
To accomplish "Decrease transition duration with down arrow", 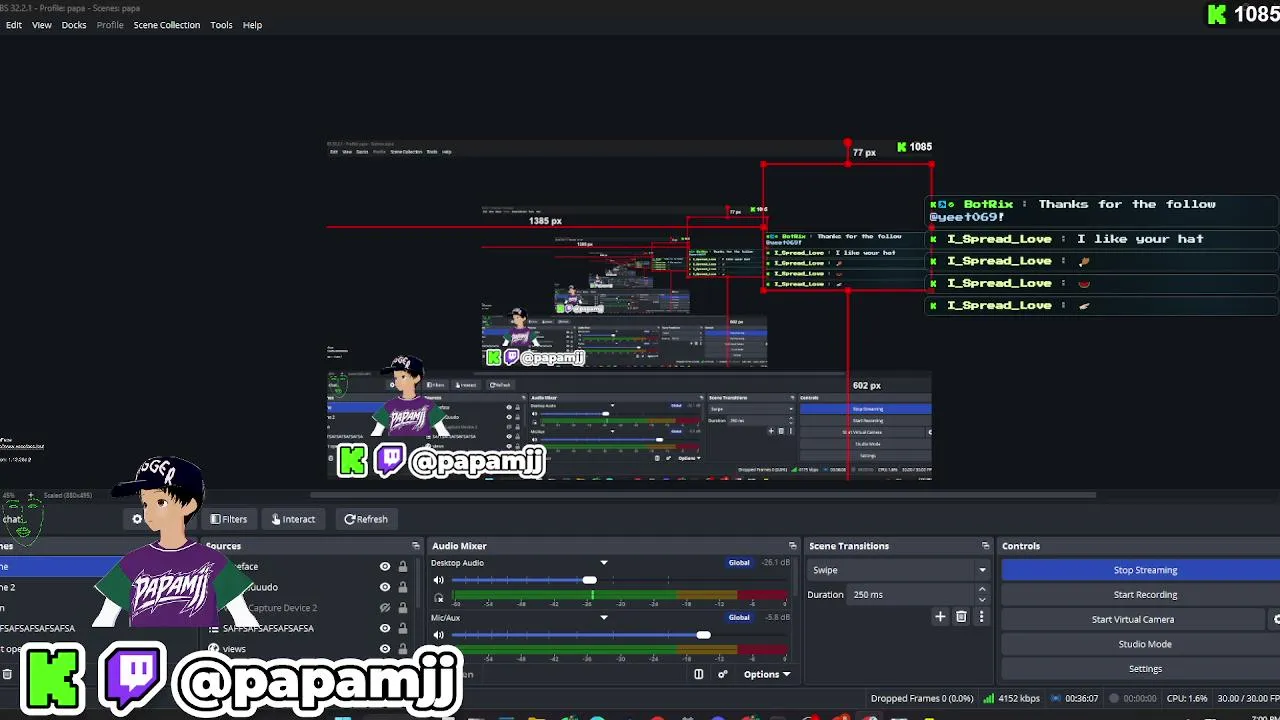I will (x=982, y=599).
